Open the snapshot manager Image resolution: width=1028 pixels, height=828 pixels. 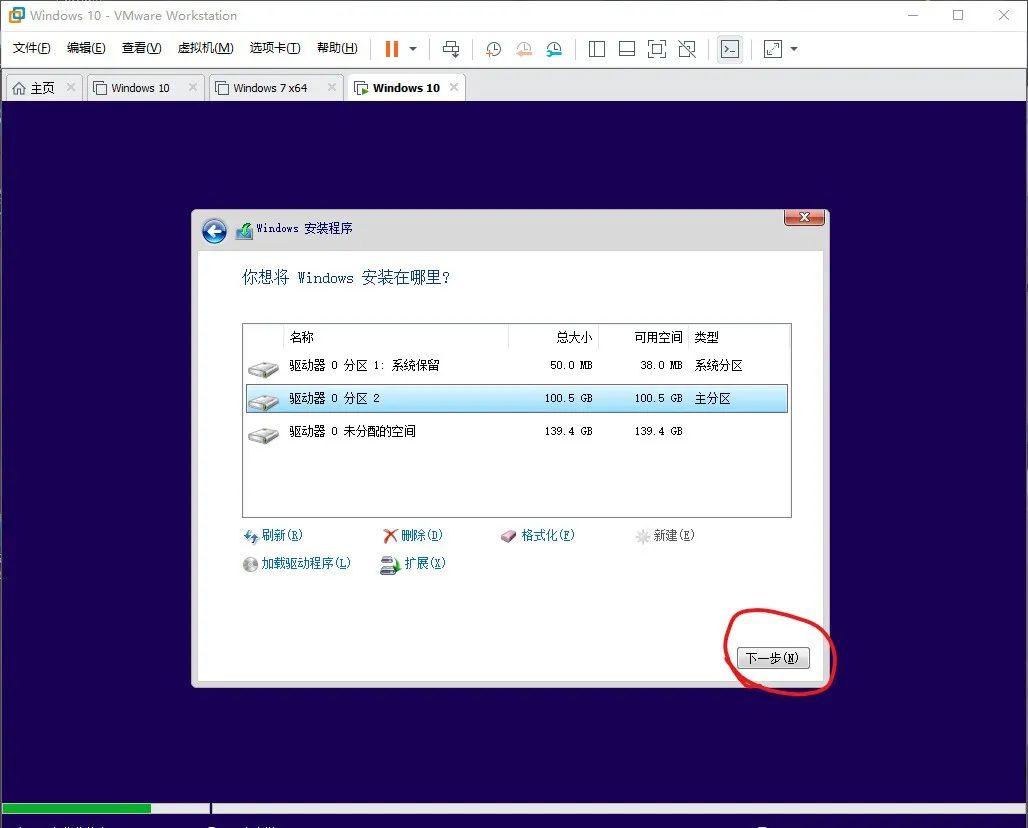click(555, 49)
